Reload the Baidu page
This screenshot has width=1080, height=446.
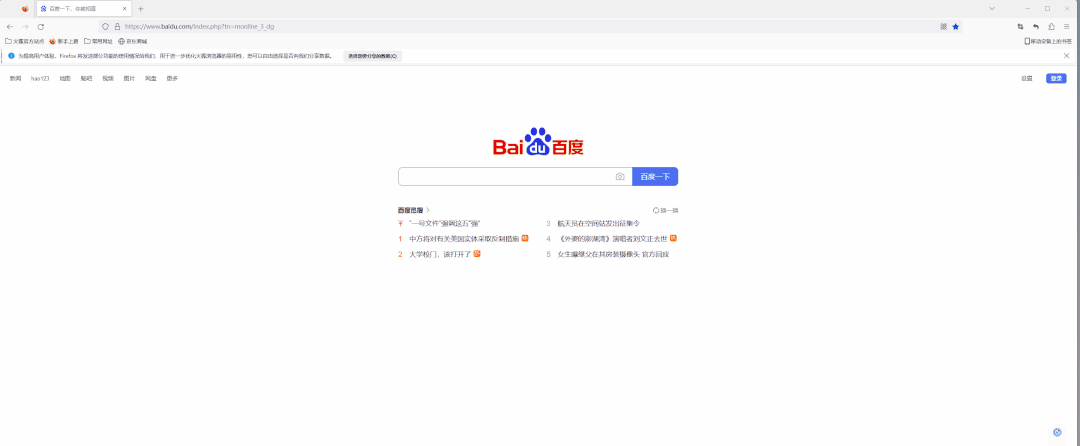(41, 27)
